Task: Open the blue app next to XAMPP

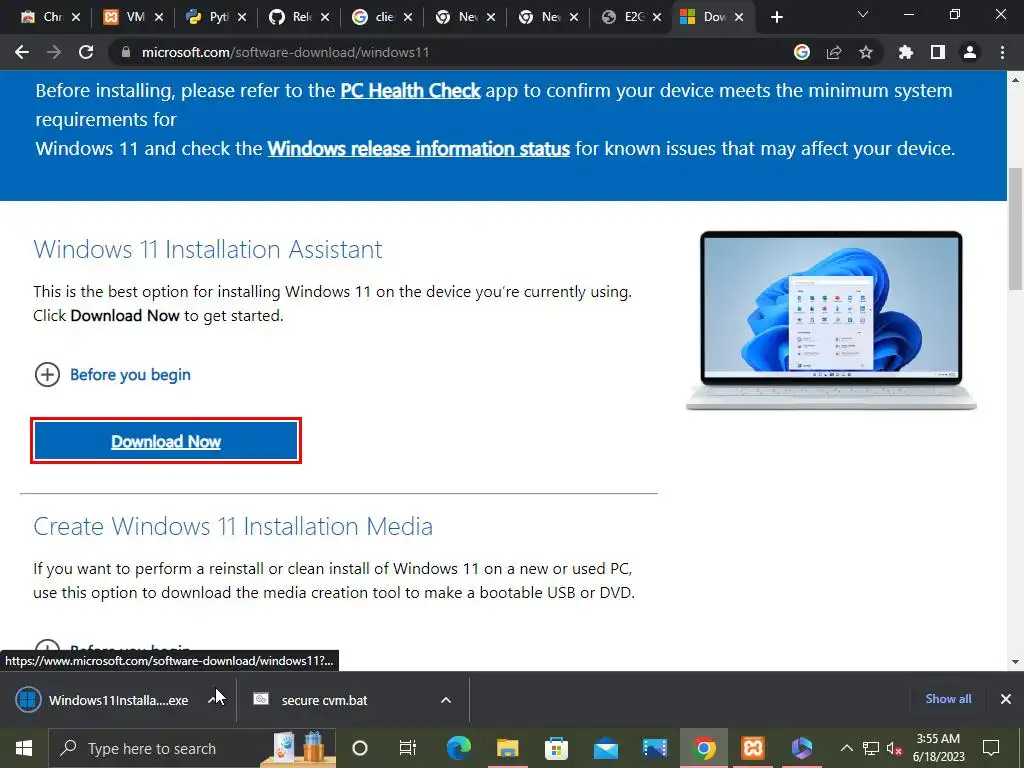Action: (x=802, y=748)
